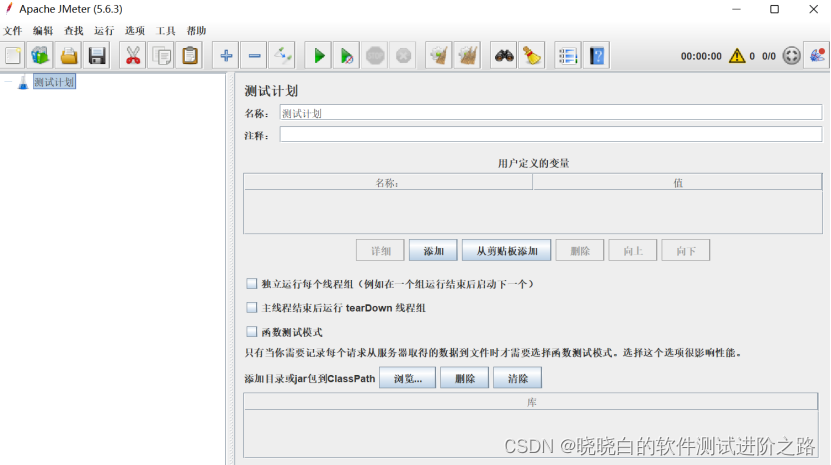Click the 向上 button
This screenshot has width=831, height=465.
coord(633,251)
